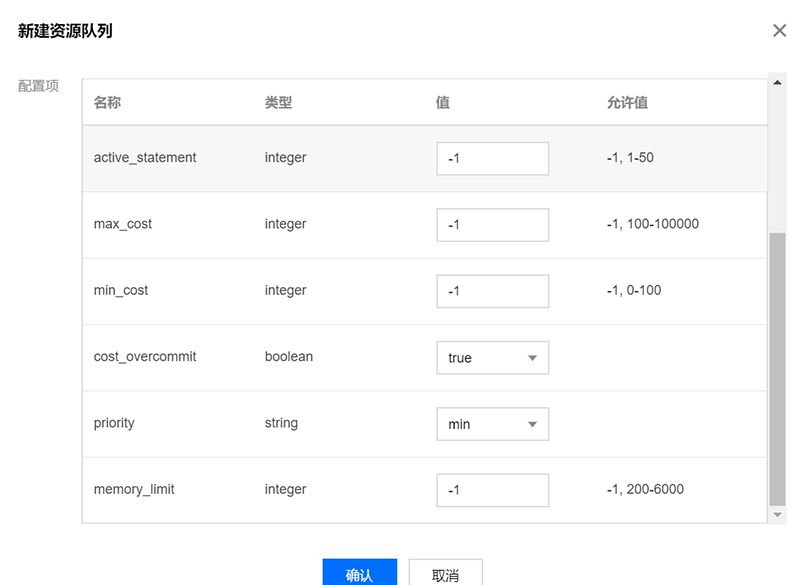This screenshot has width=802, height=585.
Task: Click the memory_limit value input field
Action: (493, 490)
